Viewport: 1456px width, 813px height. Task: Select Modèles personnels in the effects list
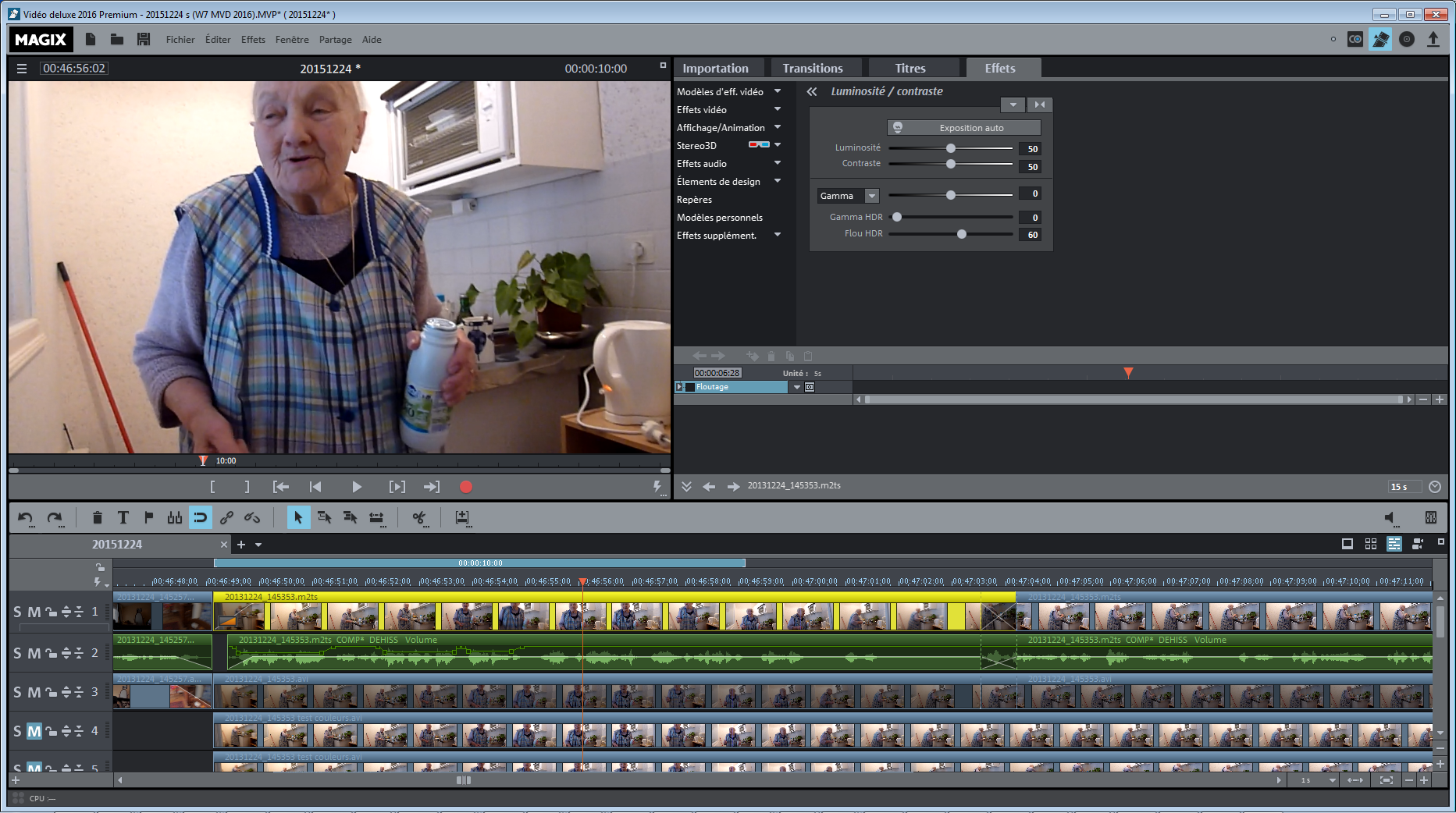click(720, 217)
